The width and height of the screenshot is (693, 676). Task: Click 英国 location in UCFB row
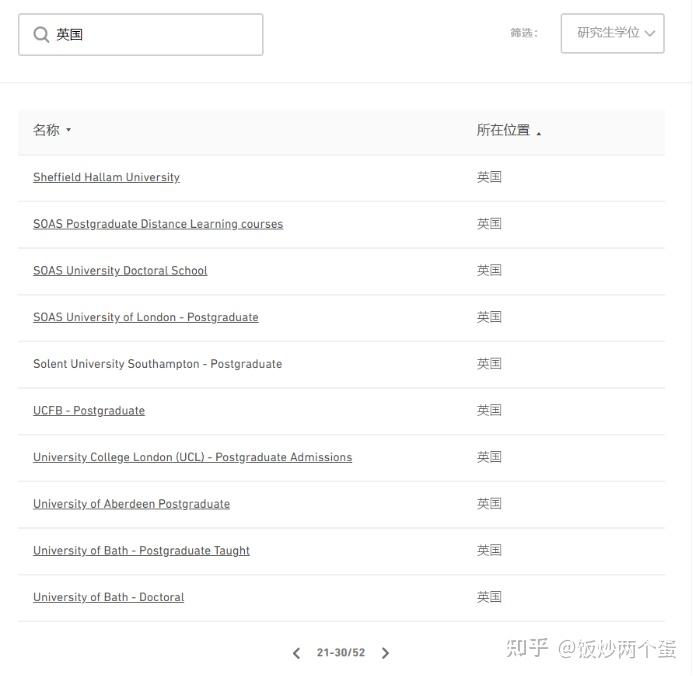489,410
